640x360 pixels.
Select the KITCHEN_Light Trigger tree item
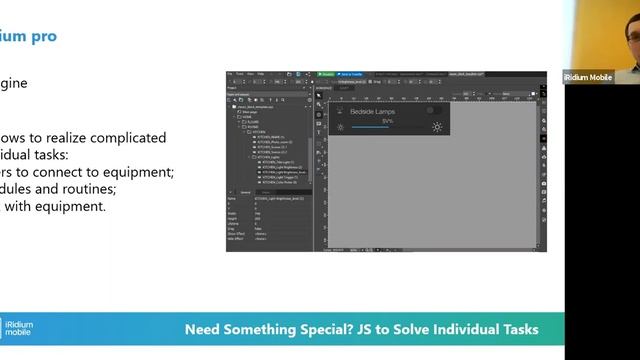[x=278, y=178]
